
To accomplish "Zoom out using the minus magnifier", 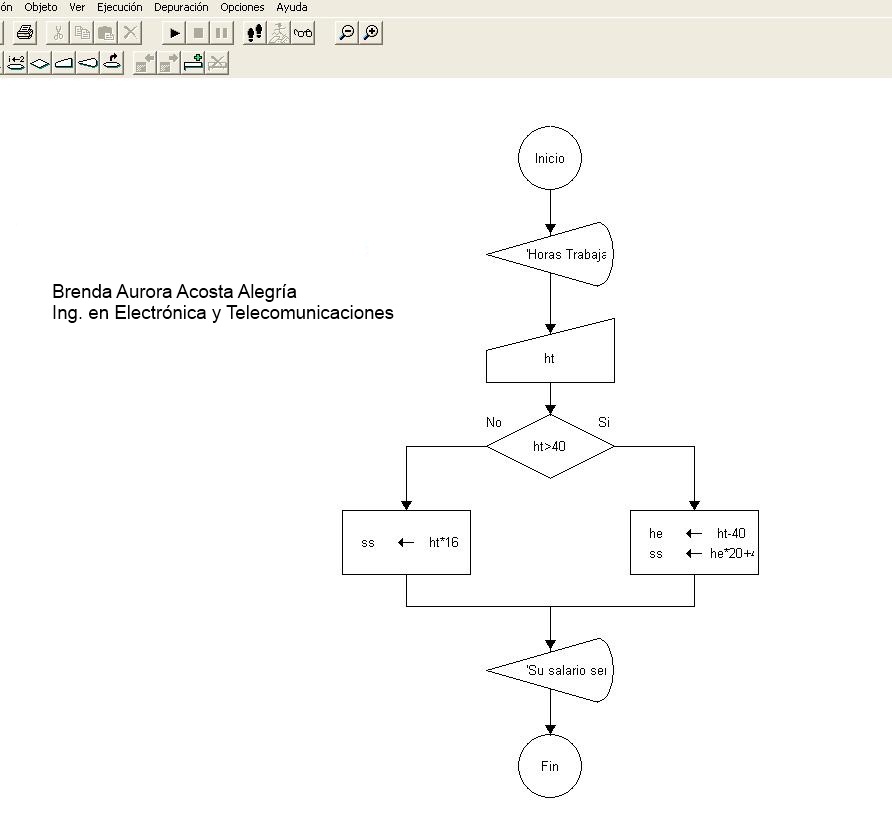I will click(x=347, y=32).
